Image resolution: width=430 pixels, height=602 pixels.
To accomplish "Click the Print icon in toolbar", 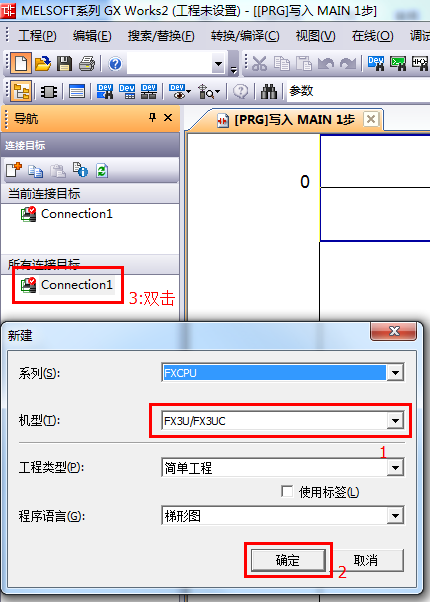I will tap(87, 63).
